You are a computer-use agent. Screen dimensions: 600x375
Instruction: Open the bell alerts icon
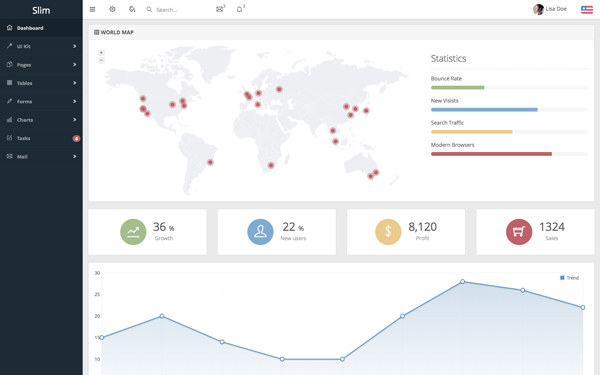click(240, 9)
